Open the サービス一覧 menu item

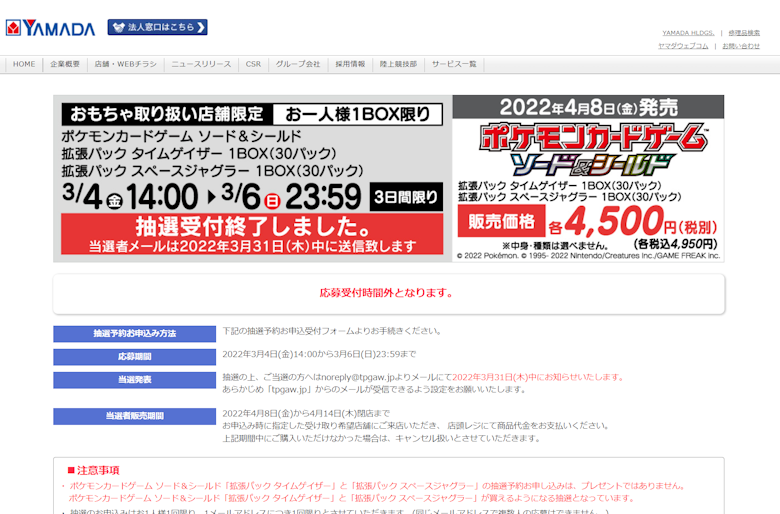454,64
